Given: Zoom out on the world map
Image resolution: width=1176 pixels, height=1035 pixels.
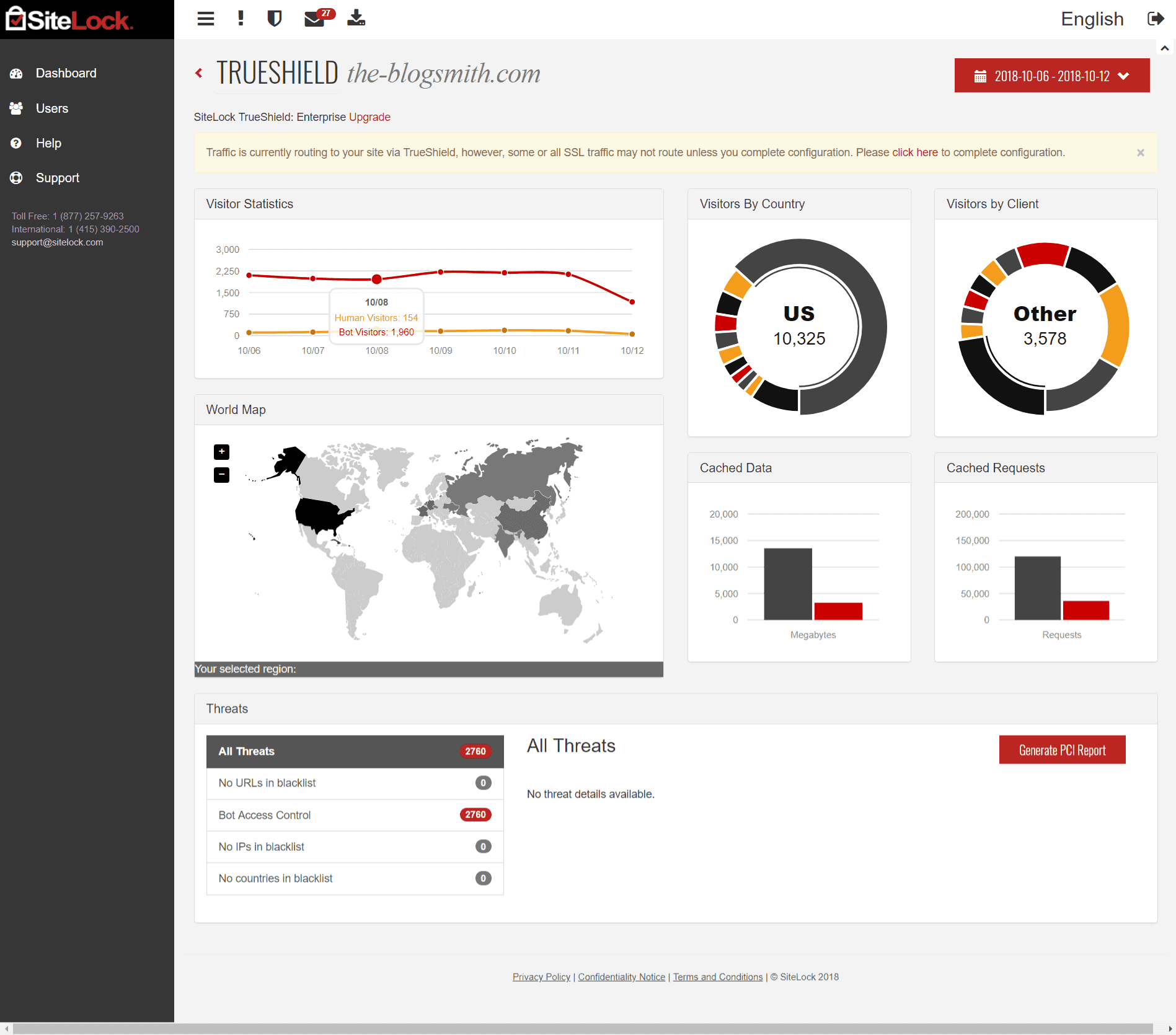Looking at the screenshot, I should tap(221, 475).
